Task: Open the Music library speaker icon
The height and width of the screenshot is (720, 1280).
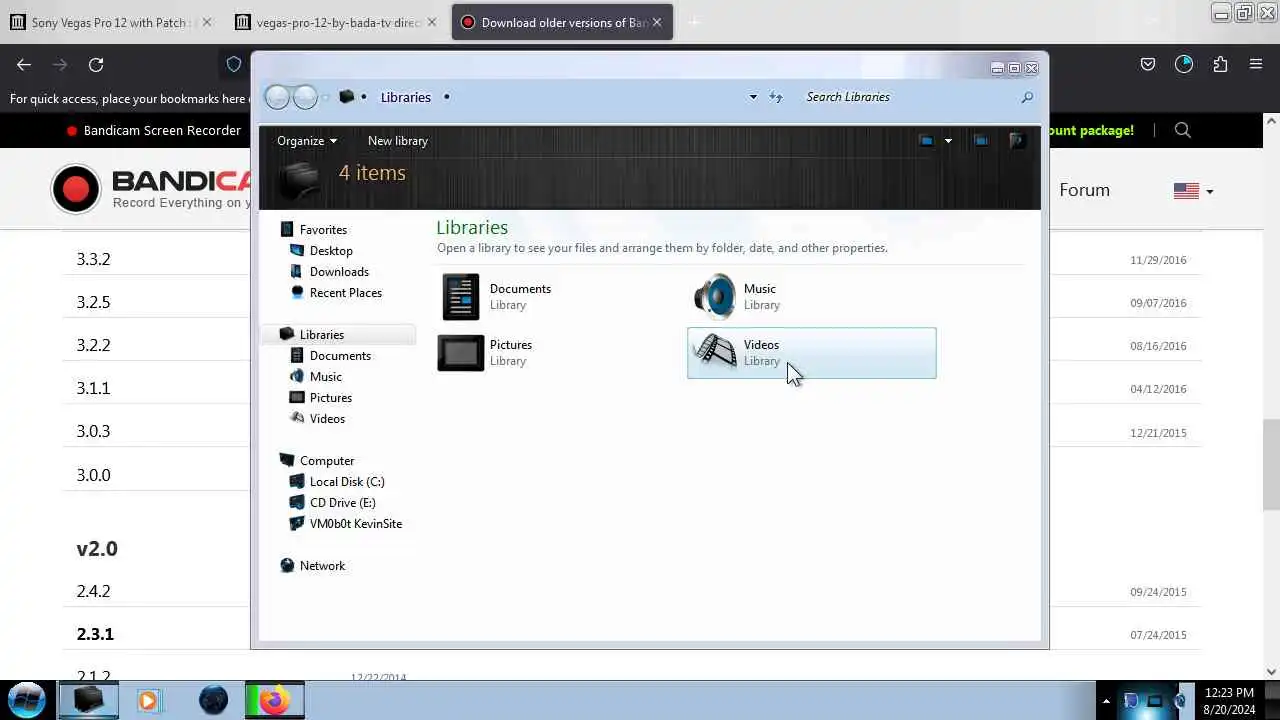Action: 715,297
